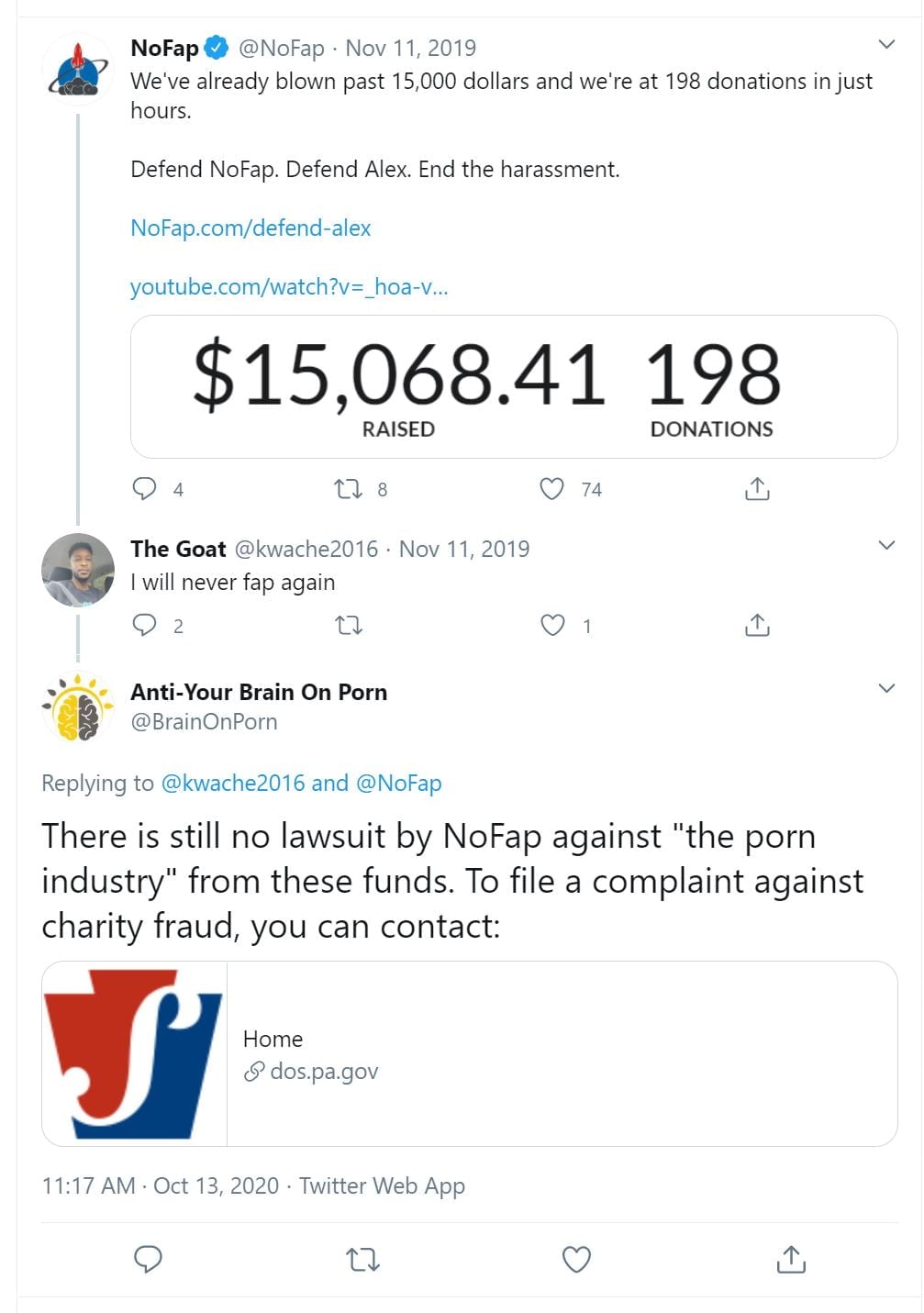The width and height of the screenshot is (924, 1313).
Task: Share the NoFap tweet
Action: coord(757,489)
